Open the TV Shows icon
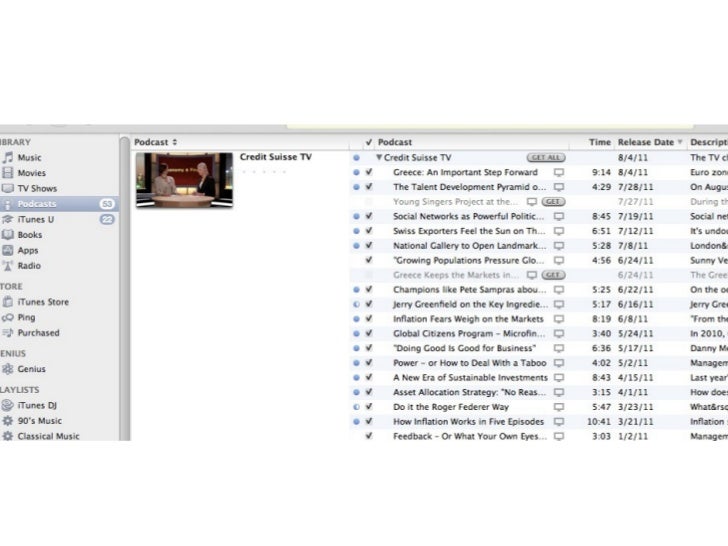The width and height of the screenshot is (728, 546). coord(8,188)
